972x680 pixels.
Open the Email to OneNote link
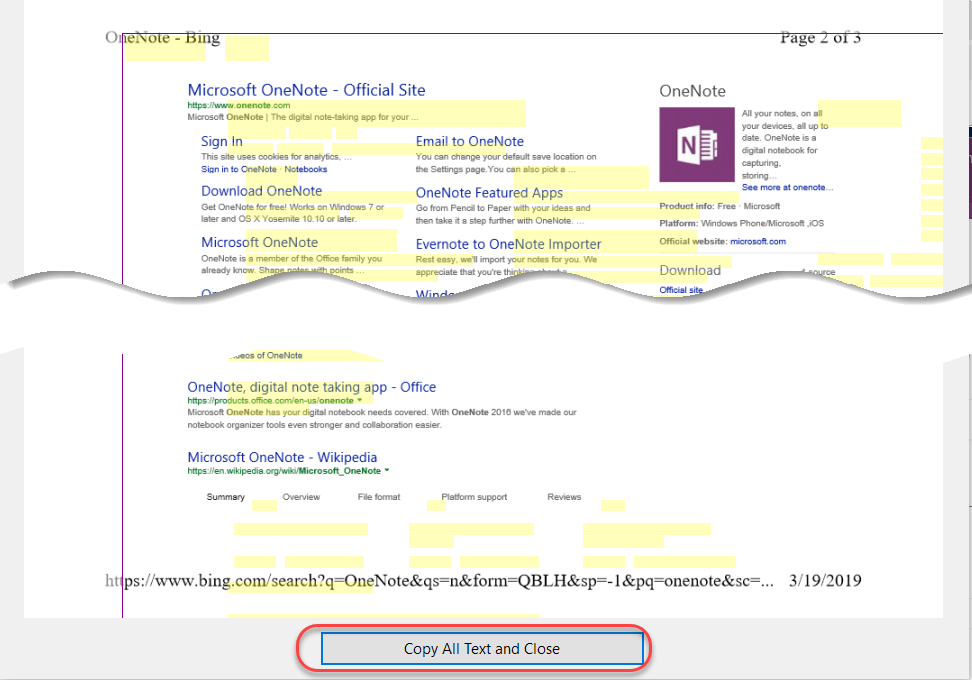pos(470,141)
